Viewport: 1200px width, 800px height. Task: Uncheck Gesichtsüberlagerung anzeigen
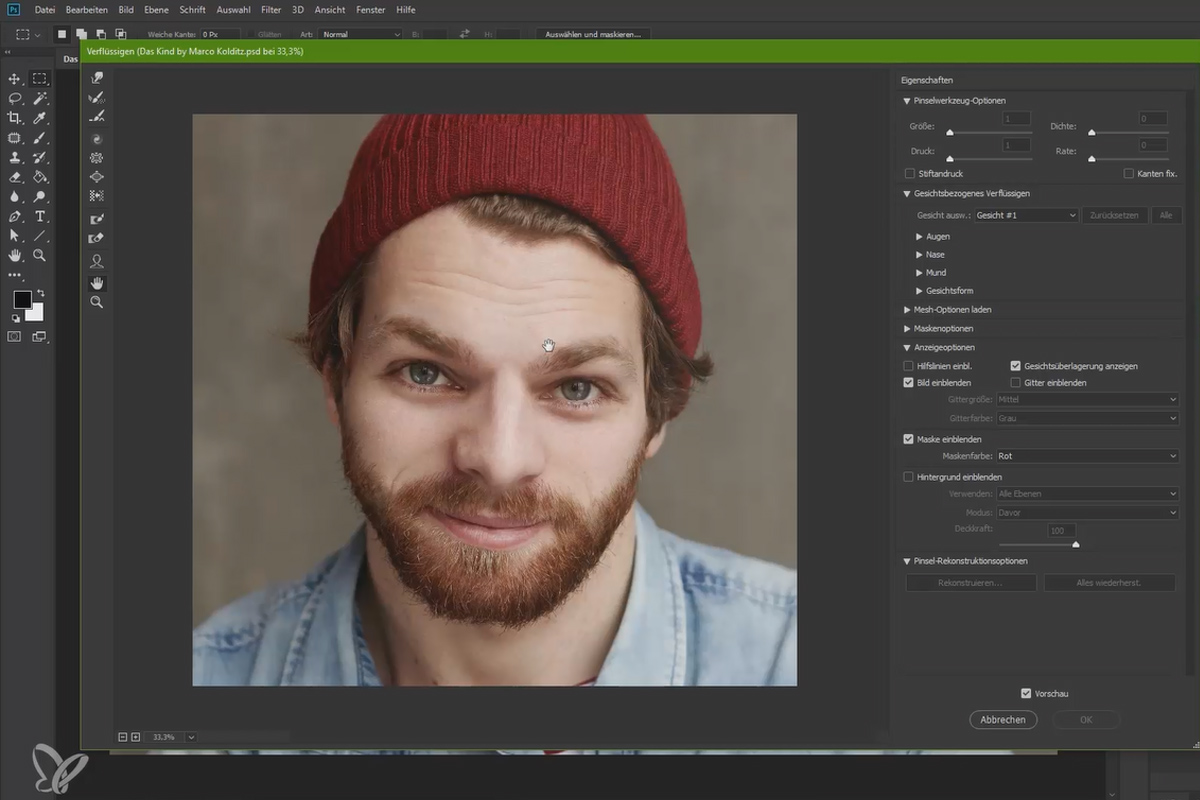pos(1015,366)
